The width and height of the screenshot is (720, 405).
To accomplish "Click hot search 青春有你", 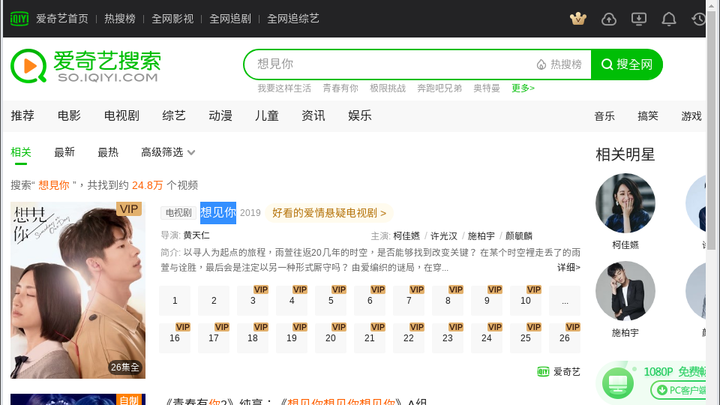I will point(340,88).
